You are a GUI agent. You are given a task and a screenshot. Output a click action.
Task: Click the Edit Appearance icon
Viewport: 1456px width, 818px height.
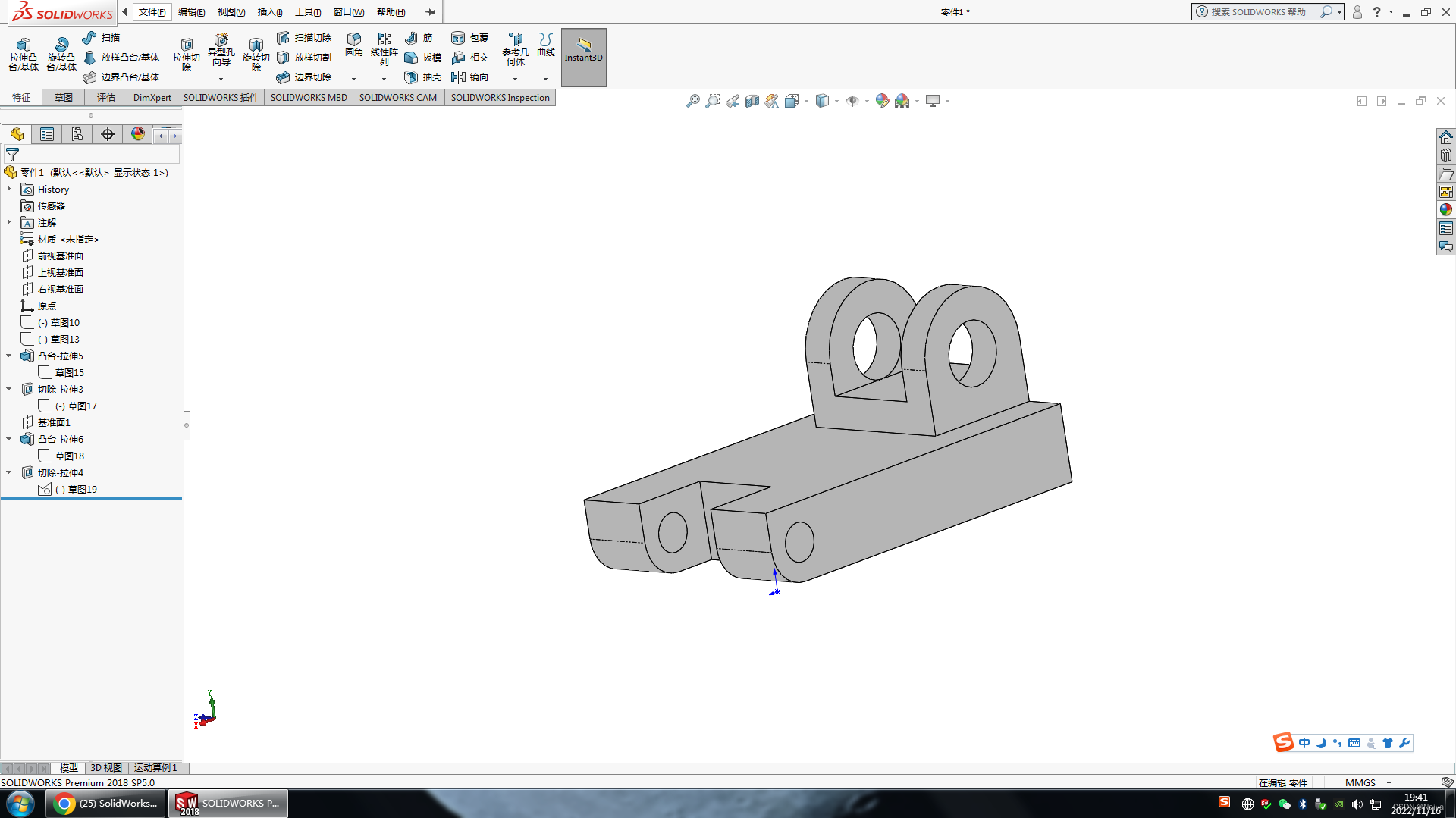882,101
